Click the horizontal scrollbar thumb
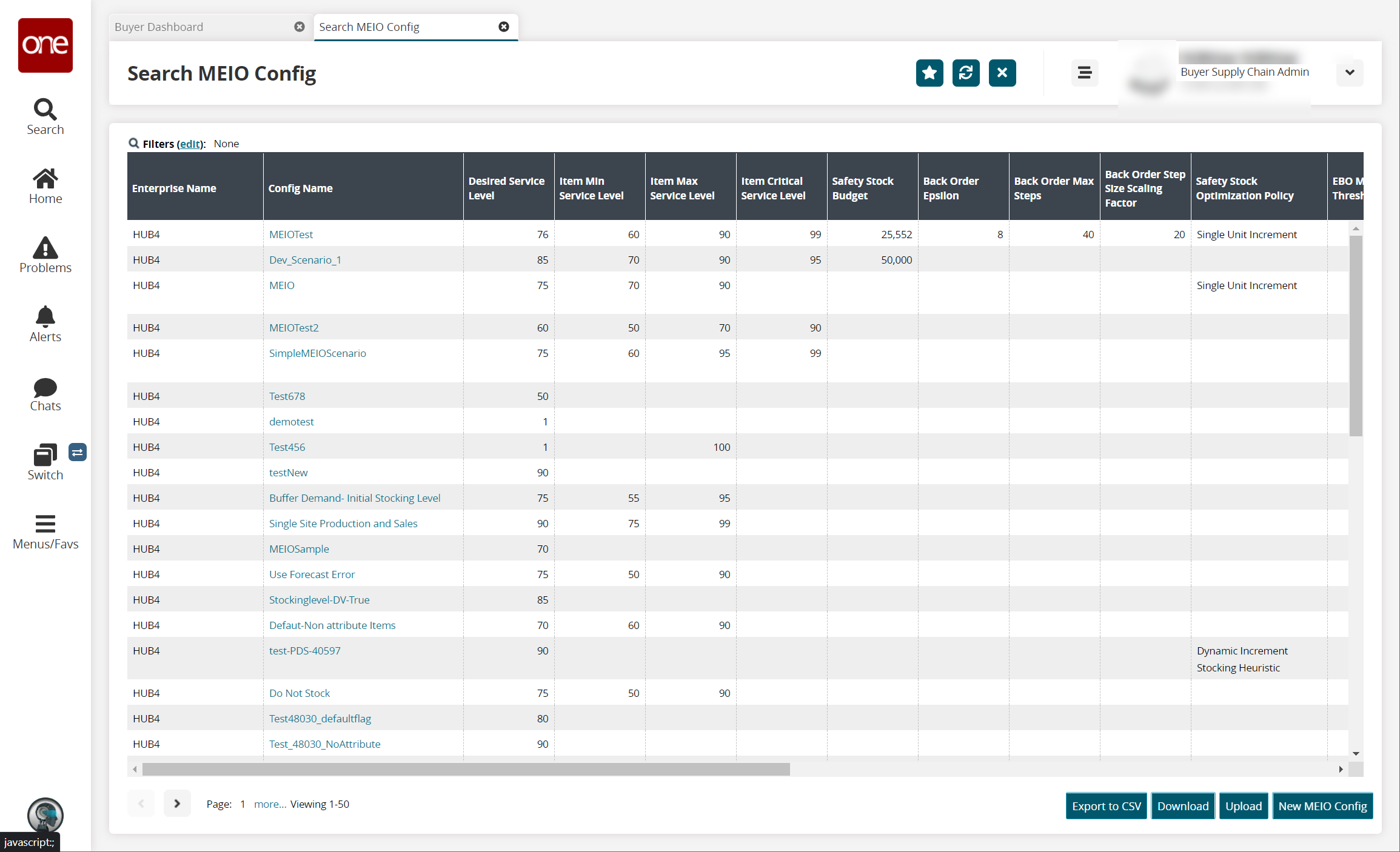 tap(466, 770)
